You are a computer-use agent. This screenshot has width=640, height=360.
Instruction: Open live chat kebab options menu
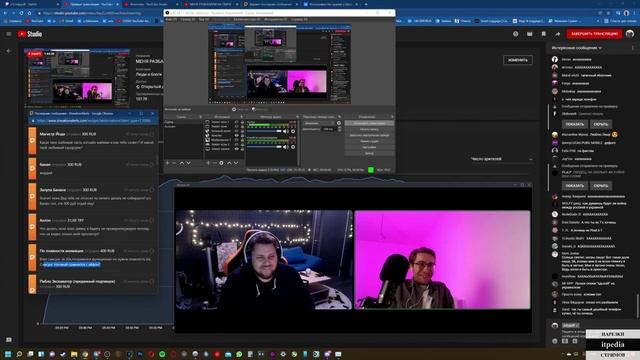click(633, 48)
